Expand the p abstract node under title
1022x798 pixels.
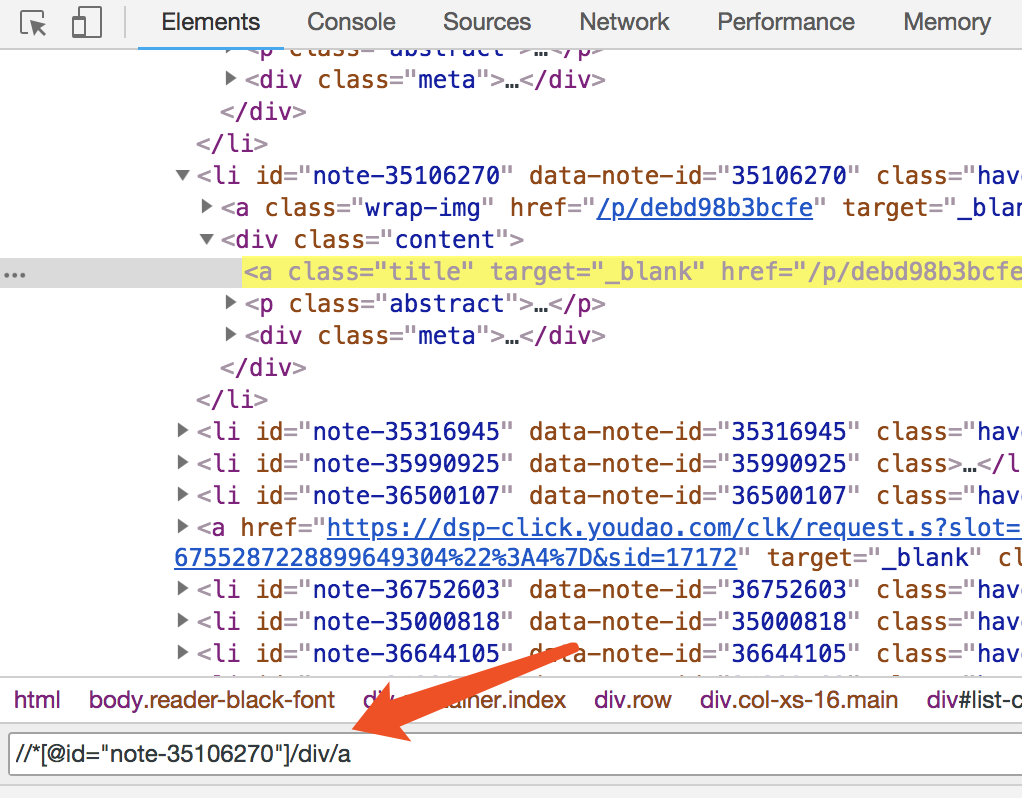click(231, 303)
